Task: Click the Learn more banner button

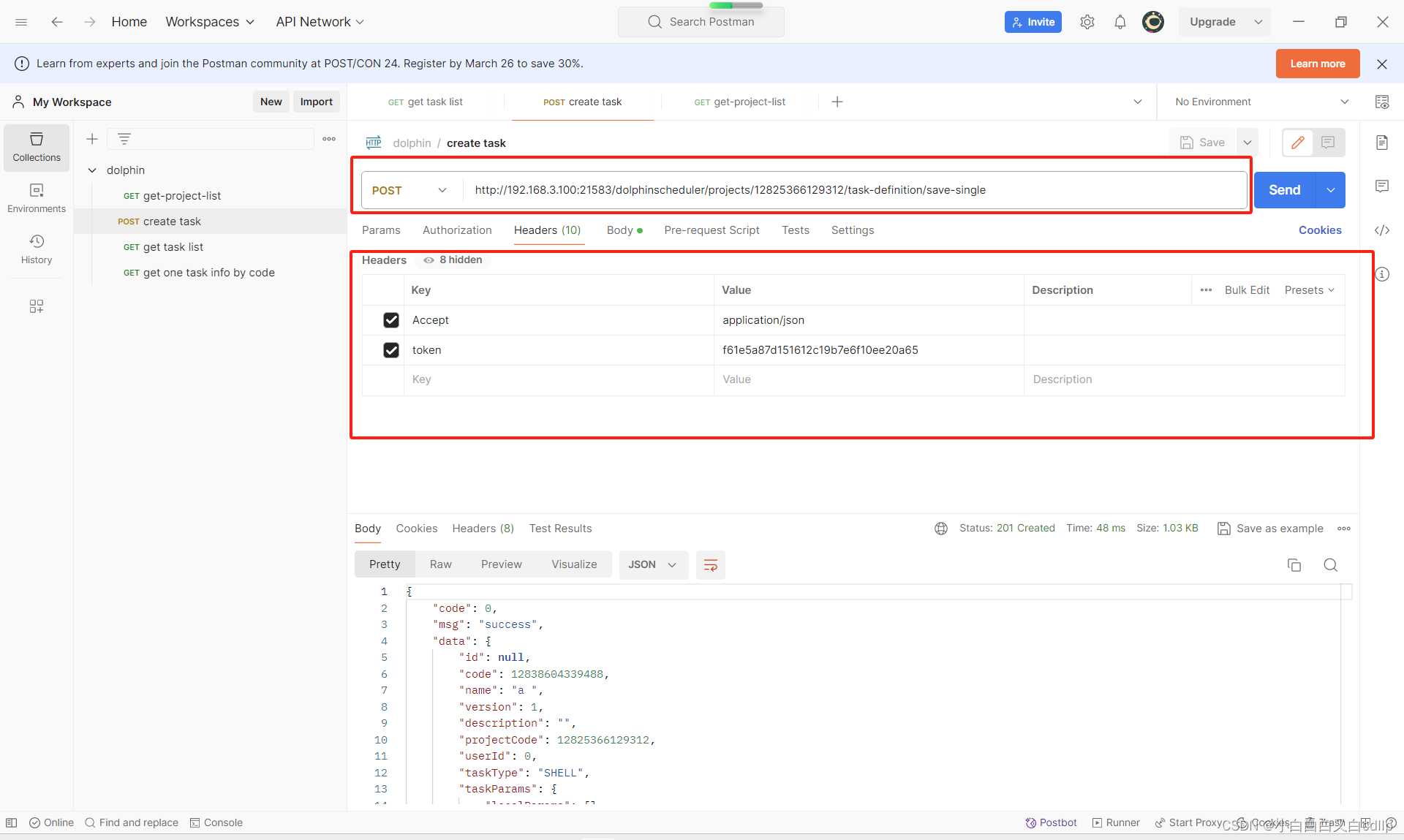Action: click(1318, 64)
